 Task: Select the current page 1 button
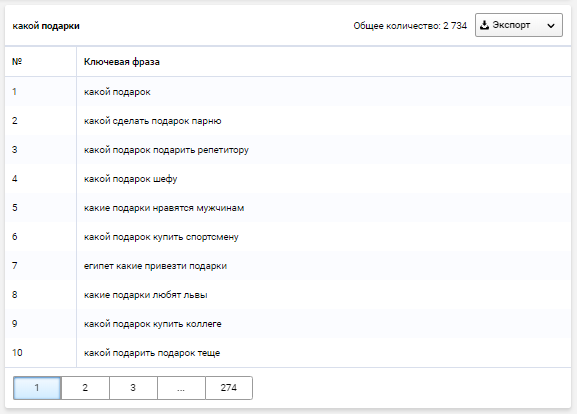37,388
